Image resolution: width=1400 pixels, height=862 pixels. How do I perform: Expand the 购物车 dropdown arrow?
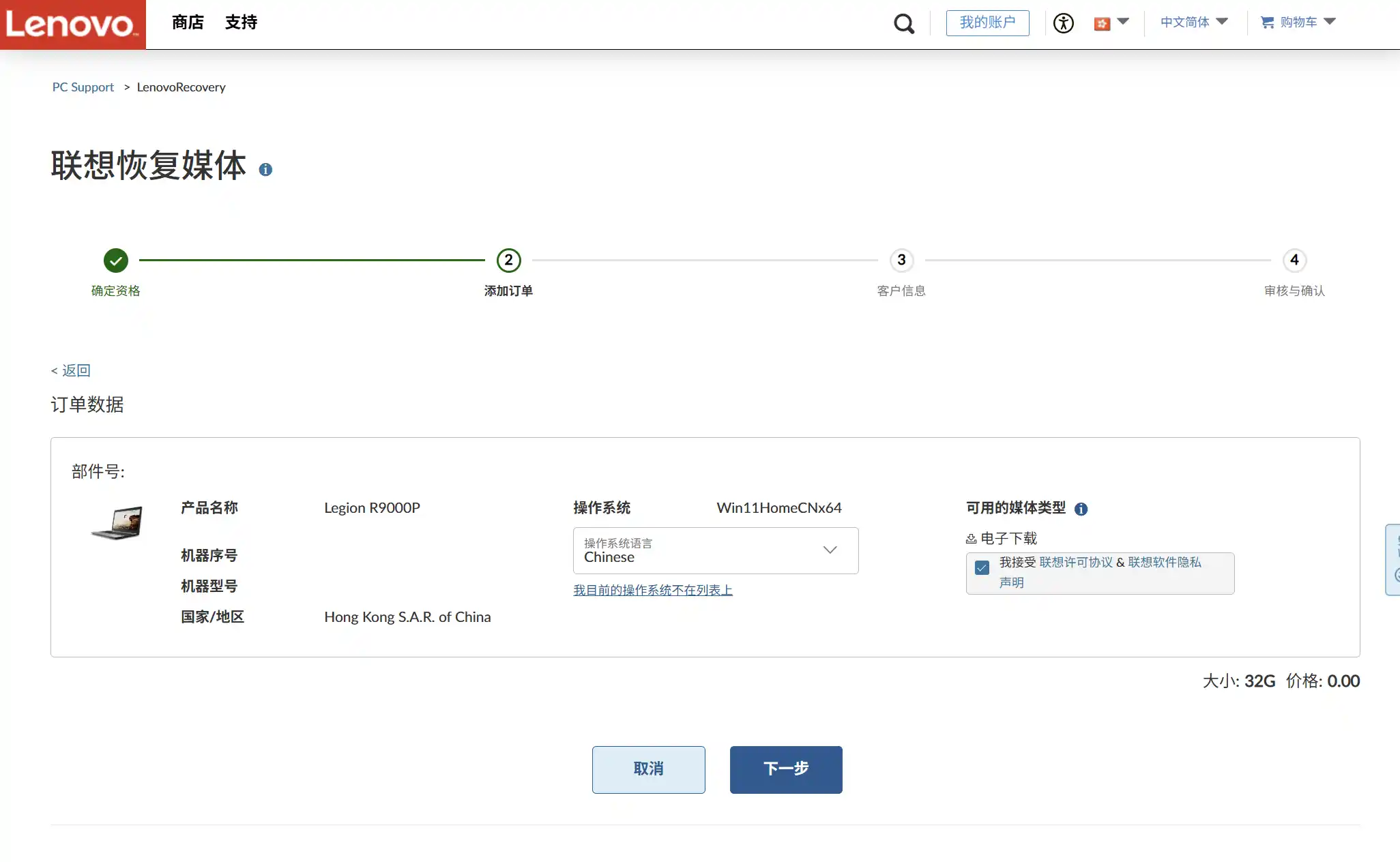click(x=1329, y=22)
